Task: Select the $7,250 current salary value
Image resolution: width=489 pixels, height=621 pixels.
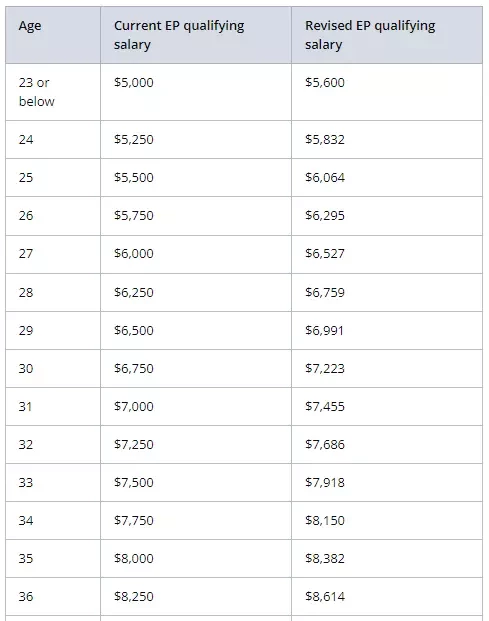Action: 133,444
